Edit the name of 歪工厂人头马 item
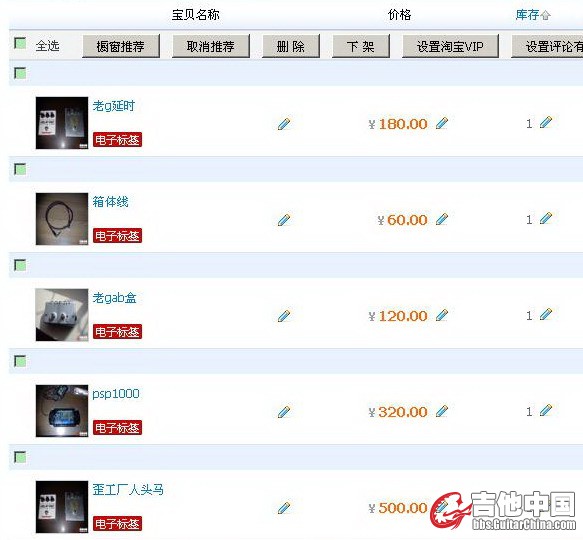583x540 pixels. tap(284, 508)
